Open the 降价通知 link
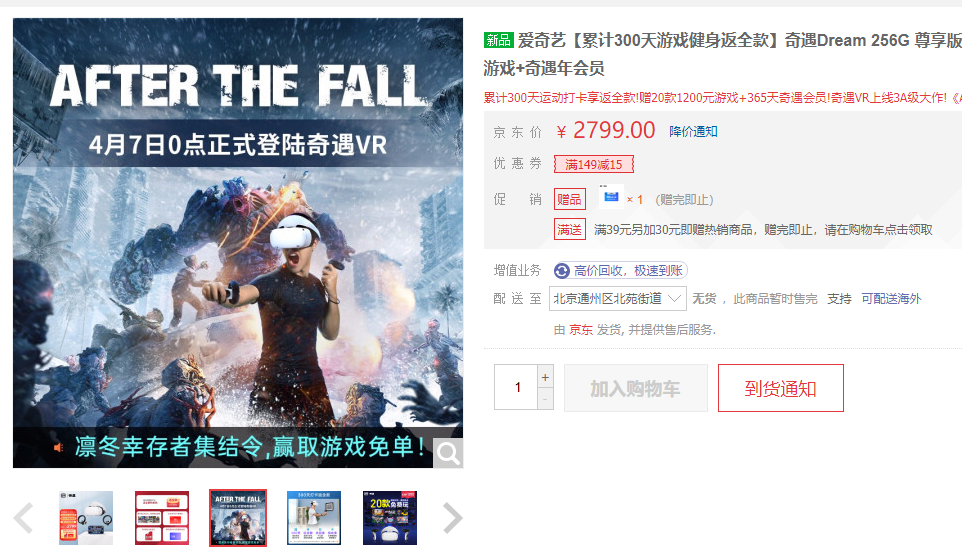This screenshot has width=962, height=558. point(693,131)
